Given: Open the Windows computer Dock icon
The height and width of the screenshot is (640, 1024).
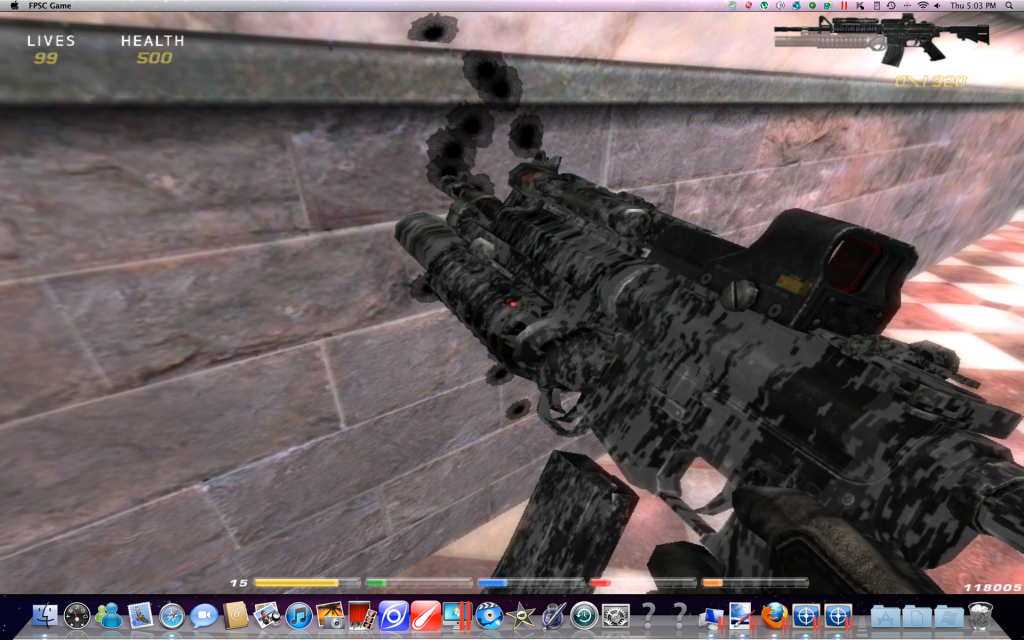Looking at the screenshot, I should coord(711,616).
